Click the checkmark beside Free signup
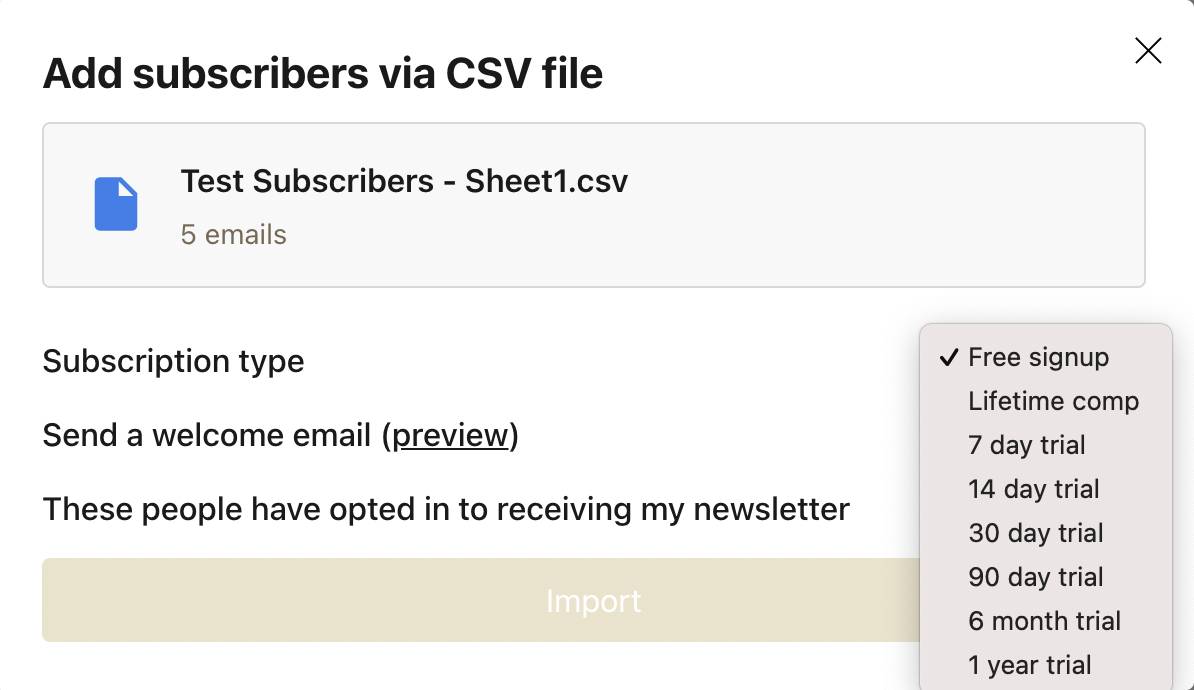The width and height of the screenshot is (1194, 690). [x=948, y=357]
